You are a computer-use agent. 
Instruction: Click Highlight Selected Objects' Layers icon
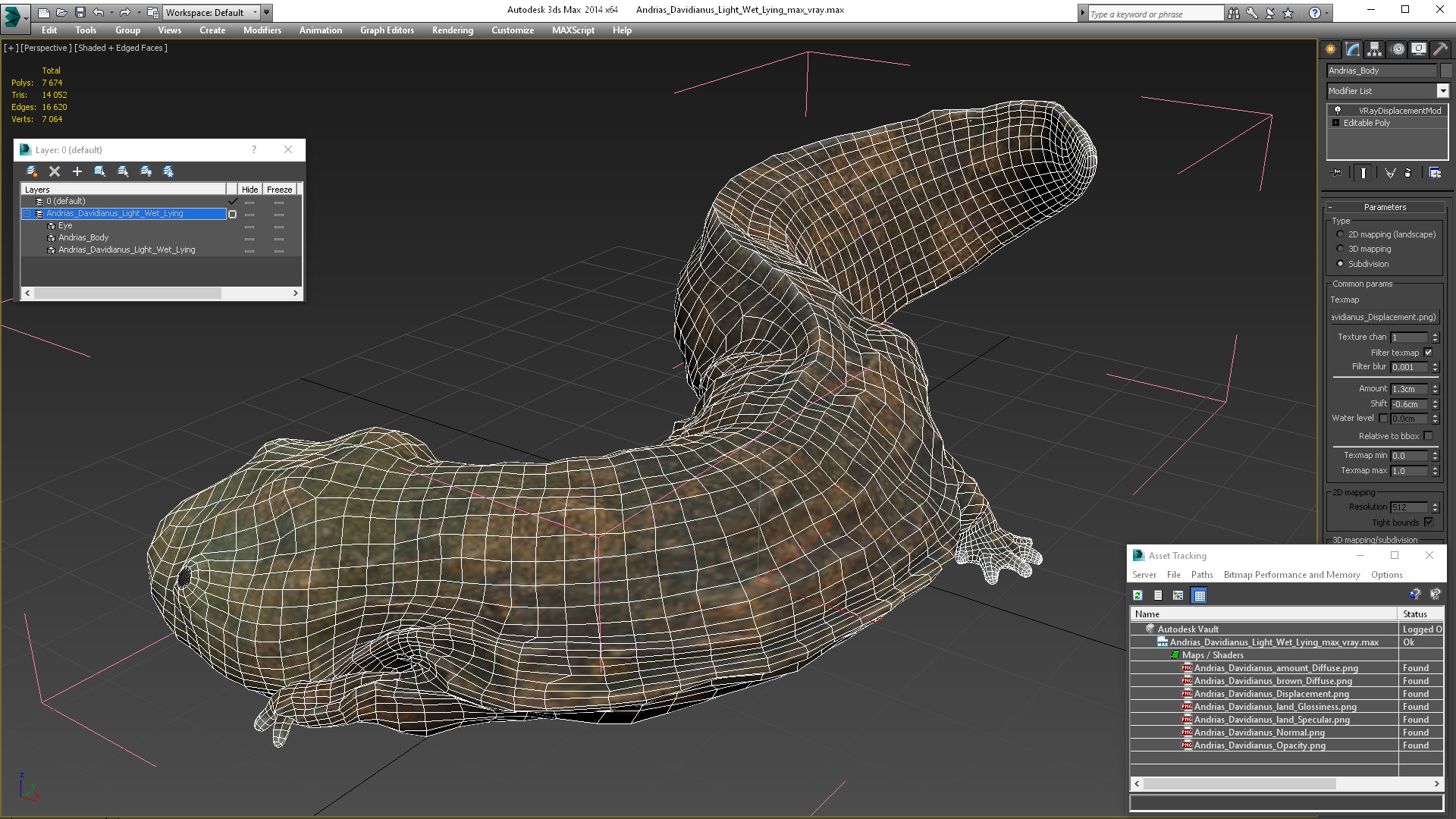pyautogui.click(x=123, y=171)
